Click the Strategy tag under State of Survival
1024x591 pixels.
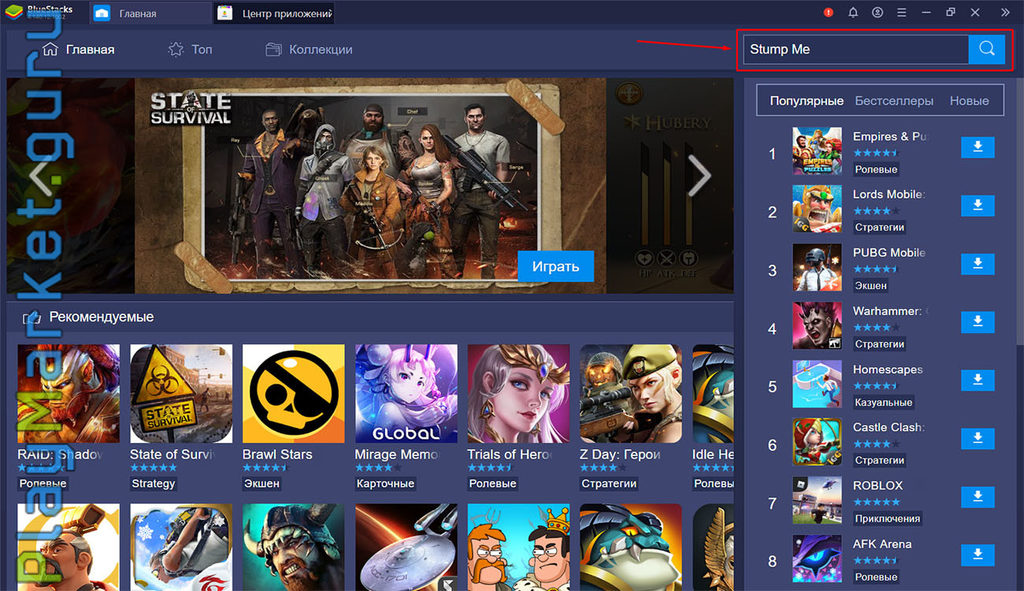153,483
